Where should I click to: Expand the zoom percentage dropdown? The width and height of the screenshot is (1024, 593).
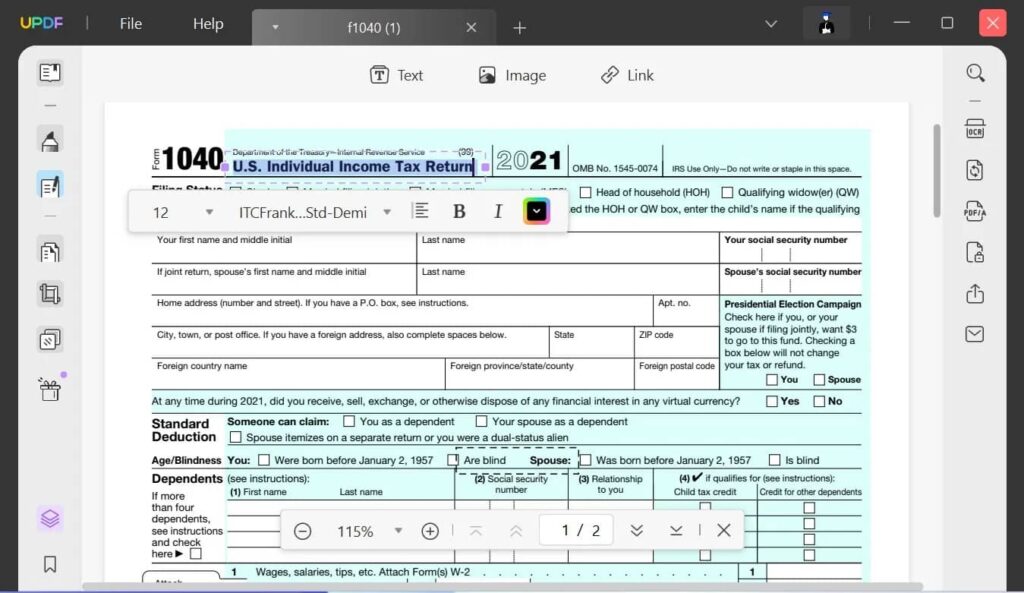tap(399, 531)
